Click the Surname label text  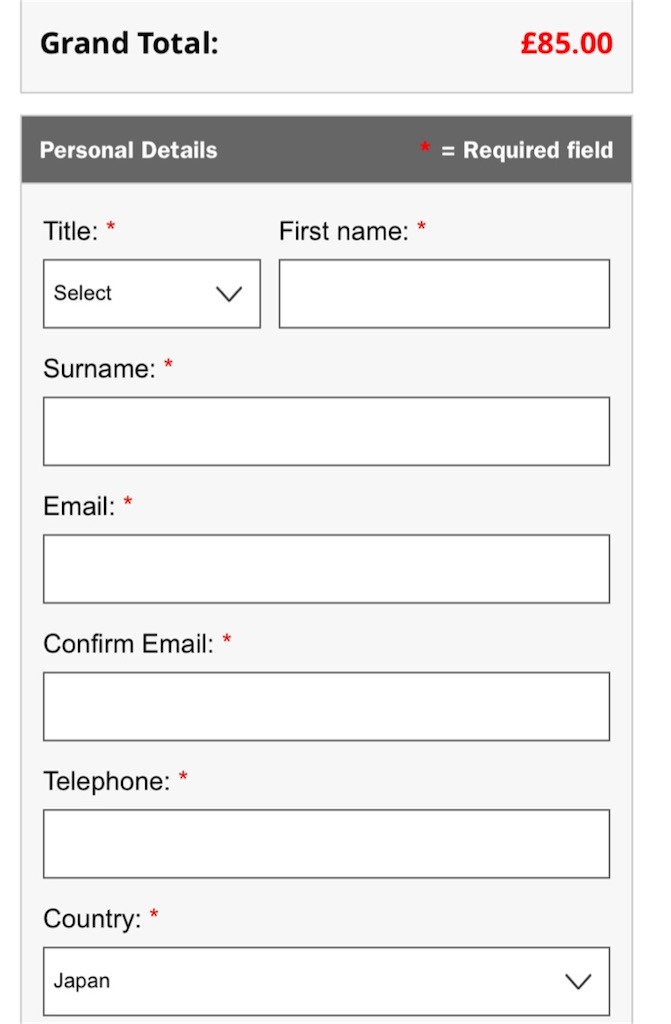[99, 369]
